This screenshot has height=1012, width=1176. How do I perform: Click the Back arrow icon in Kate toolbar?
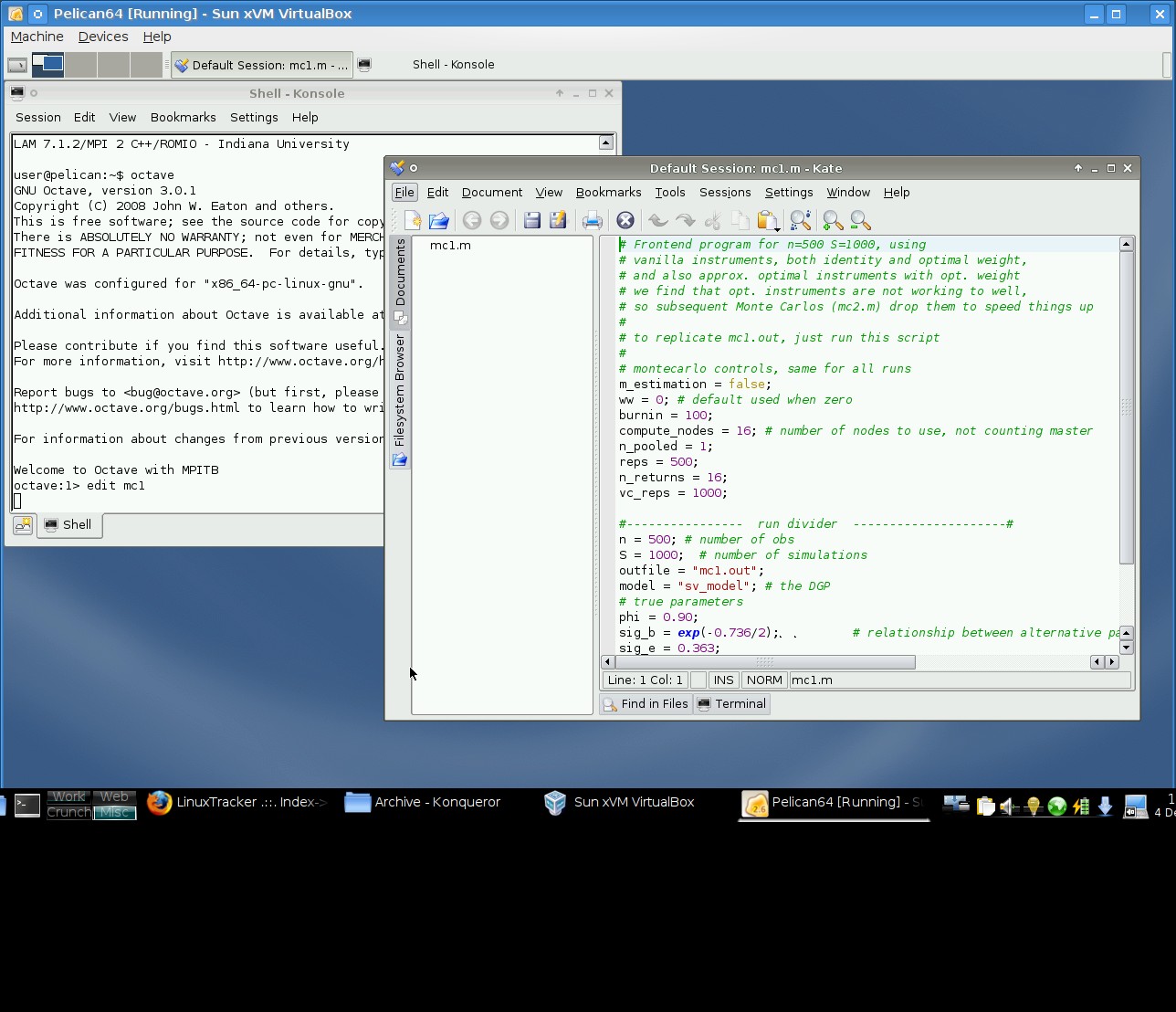click(x=472, y=220)
